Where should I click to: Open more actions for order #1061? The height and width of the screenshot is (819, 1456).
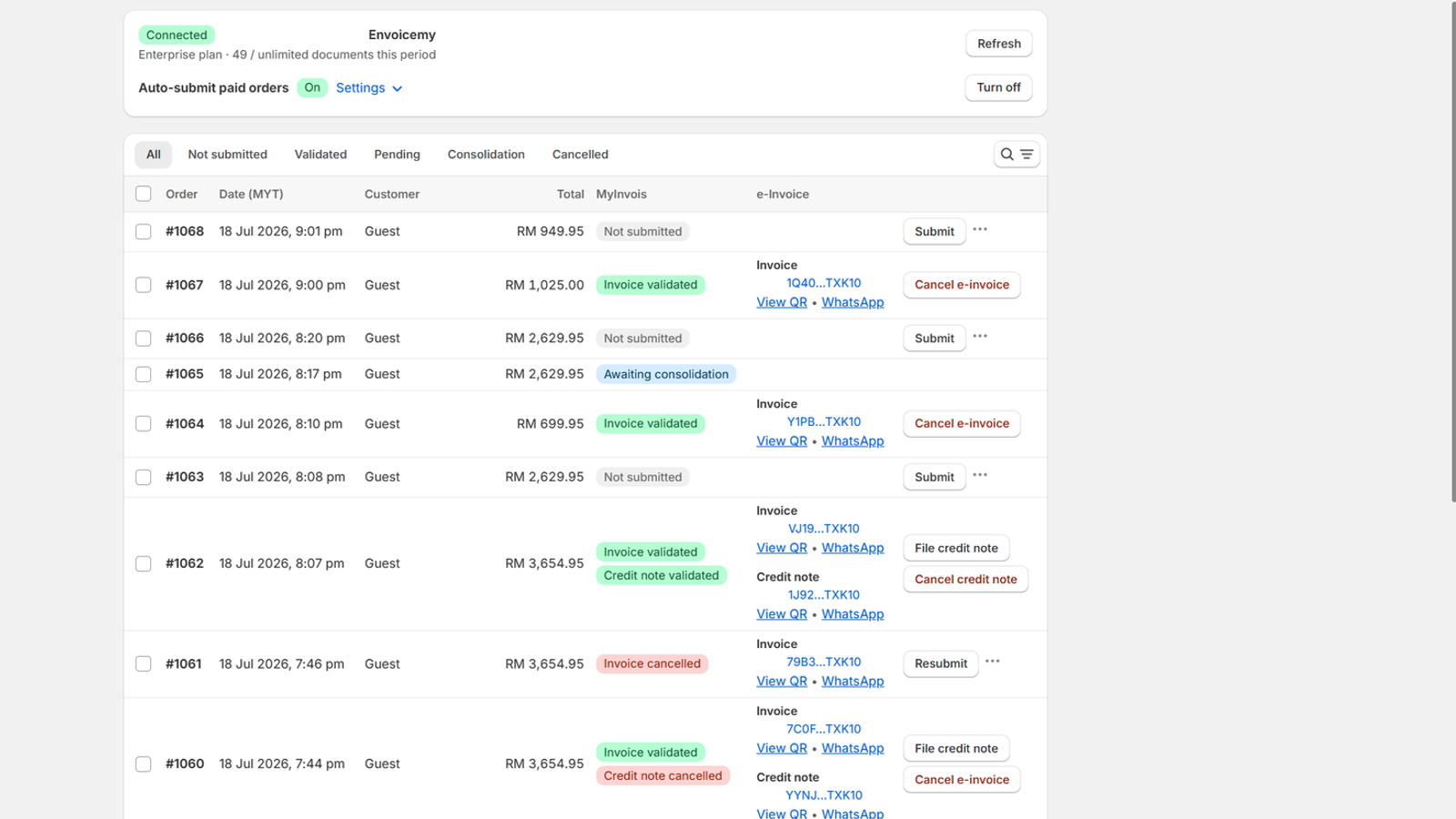point(993,662)
